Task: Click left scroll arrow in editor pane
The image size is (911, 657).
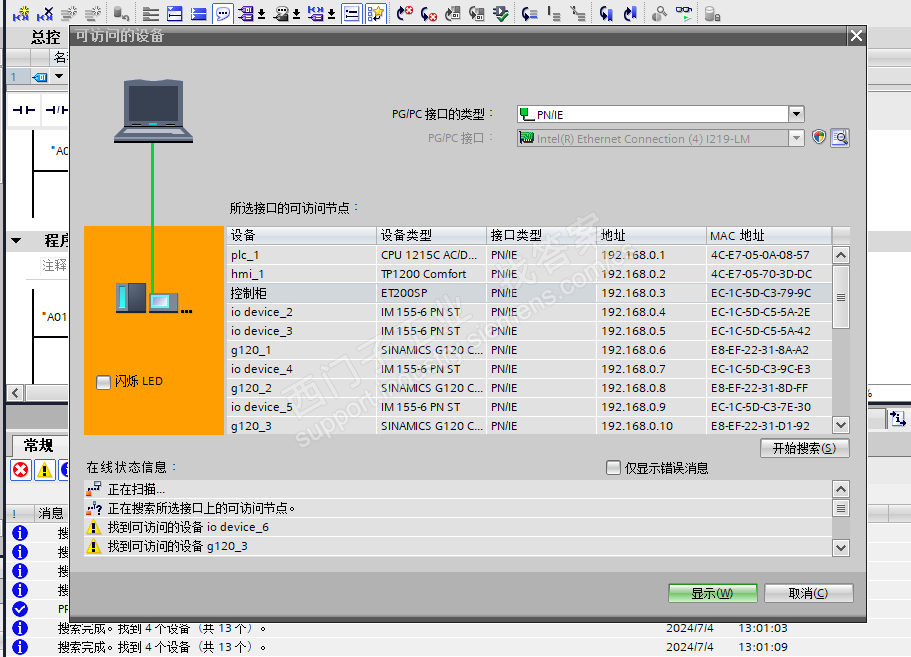Action: pyautogui.click(x=15, y=393)
